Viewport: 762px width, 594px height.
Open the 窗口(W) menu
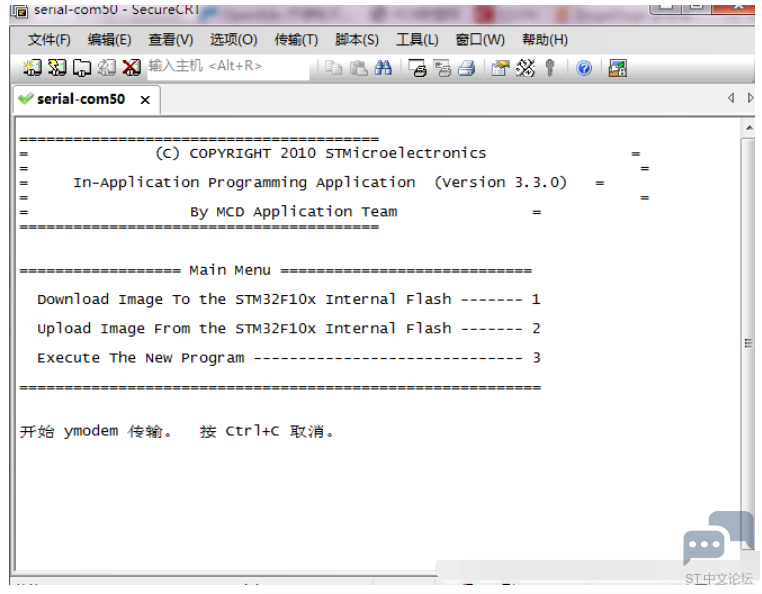point(480,39)
